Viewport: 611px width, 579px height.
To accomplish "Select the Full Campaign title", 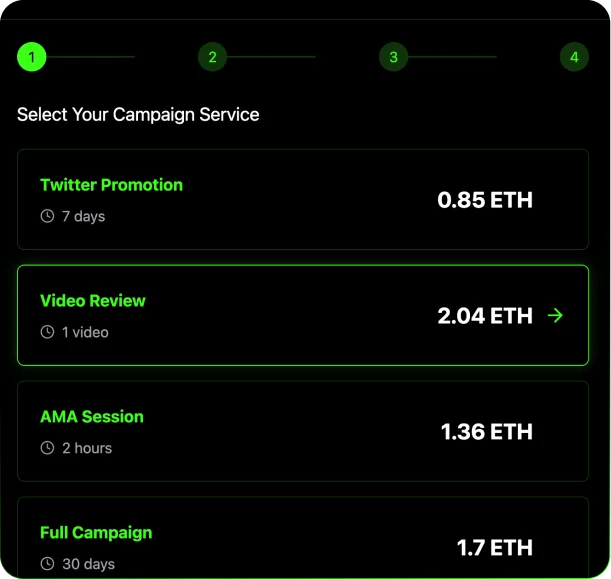I will pyautogui.click(x=96, y=533).
